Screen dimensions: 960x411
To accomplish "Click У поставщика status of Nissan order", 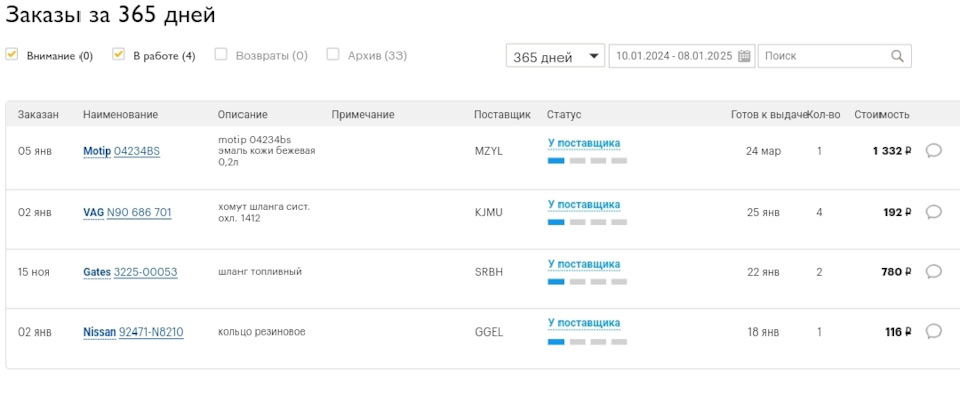I will 584,323.
